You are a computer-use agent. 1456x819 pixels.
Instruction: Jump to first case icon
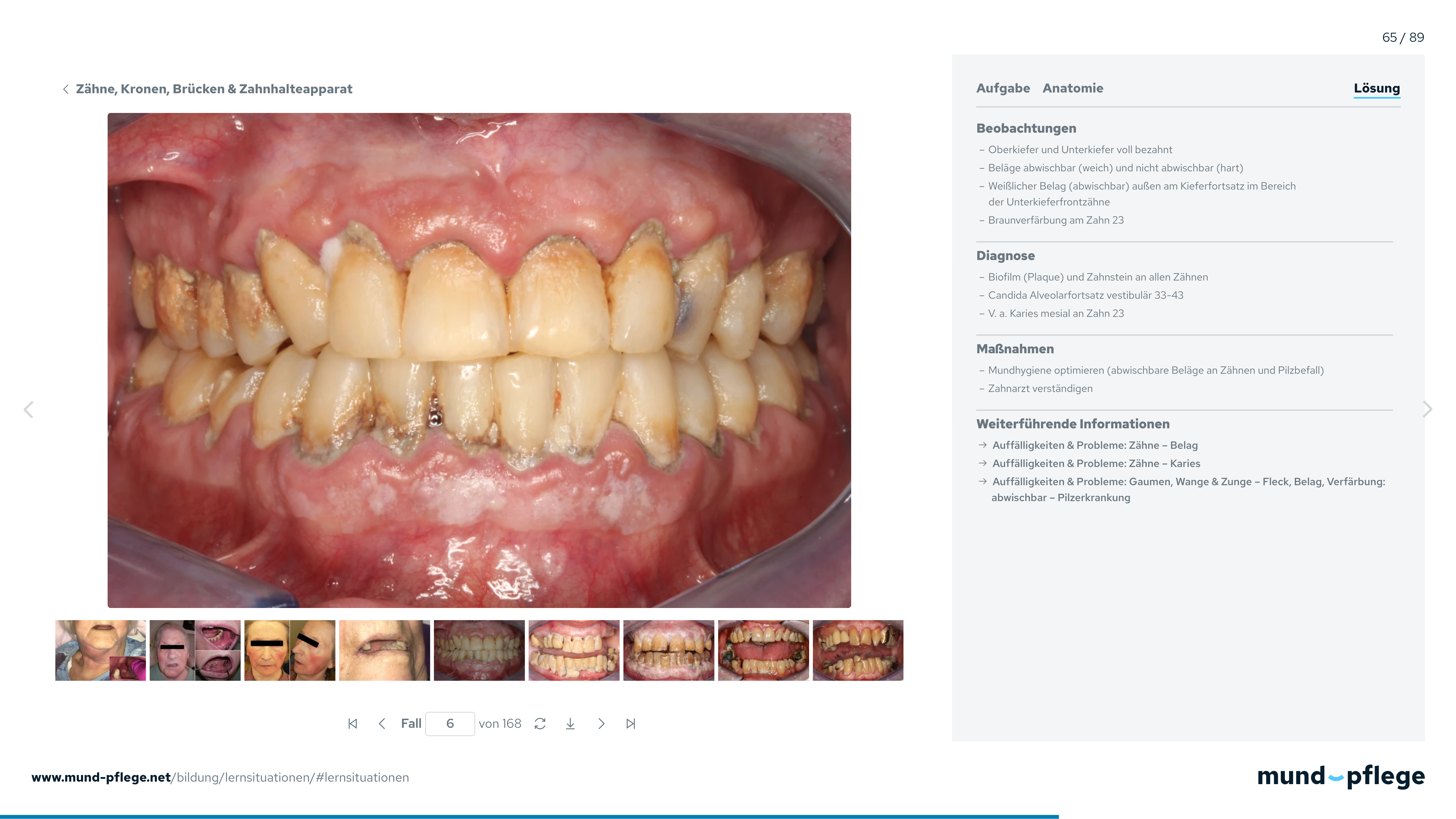click(x=353, y=723)
